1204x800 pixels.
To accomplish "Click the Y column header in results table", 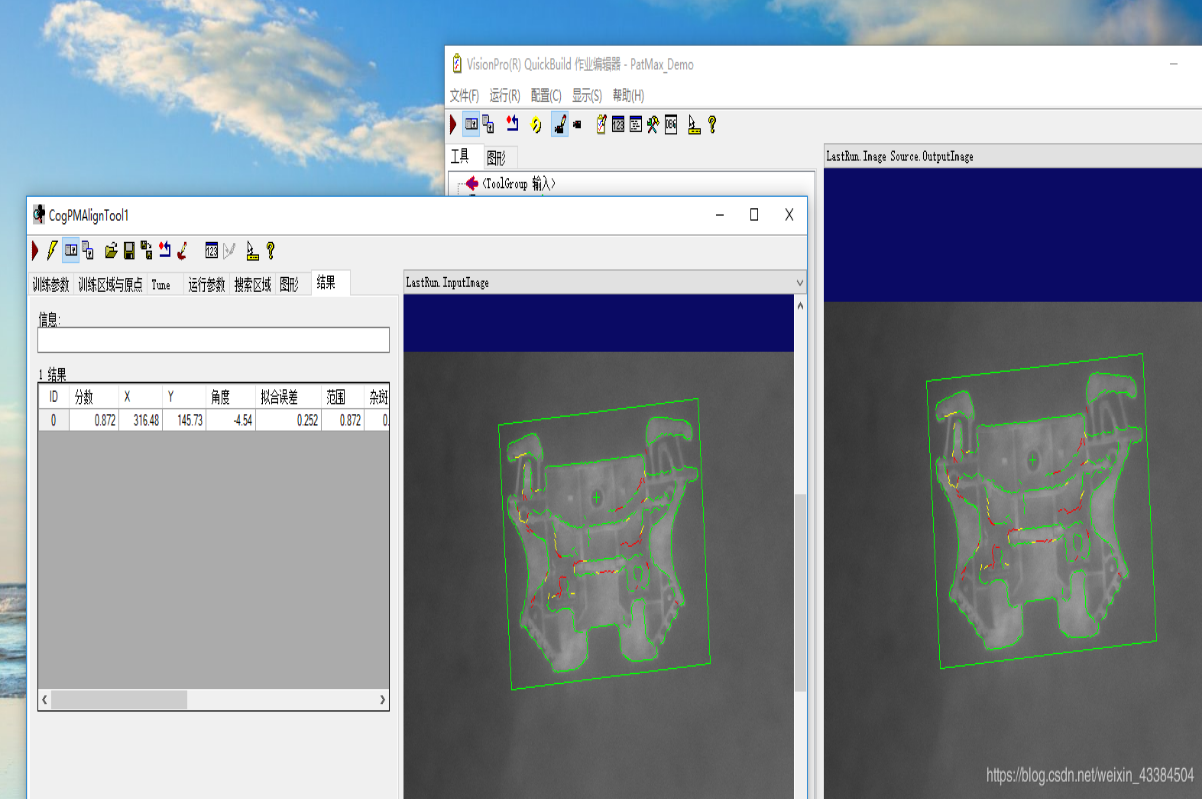I will (184, 397).
